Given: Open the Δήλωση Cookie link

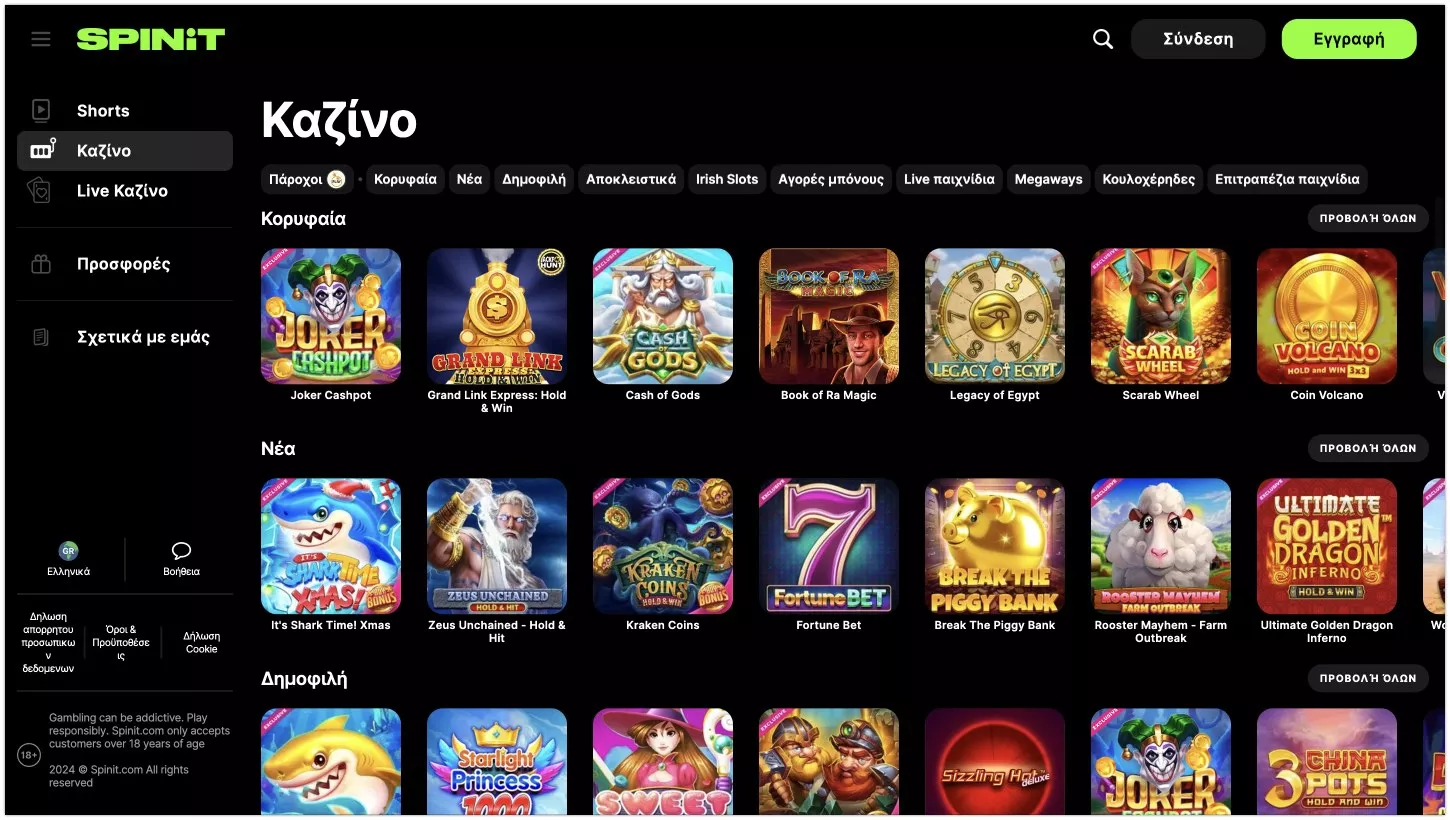Looking at the screenshot, I should (x=202, y=642).
